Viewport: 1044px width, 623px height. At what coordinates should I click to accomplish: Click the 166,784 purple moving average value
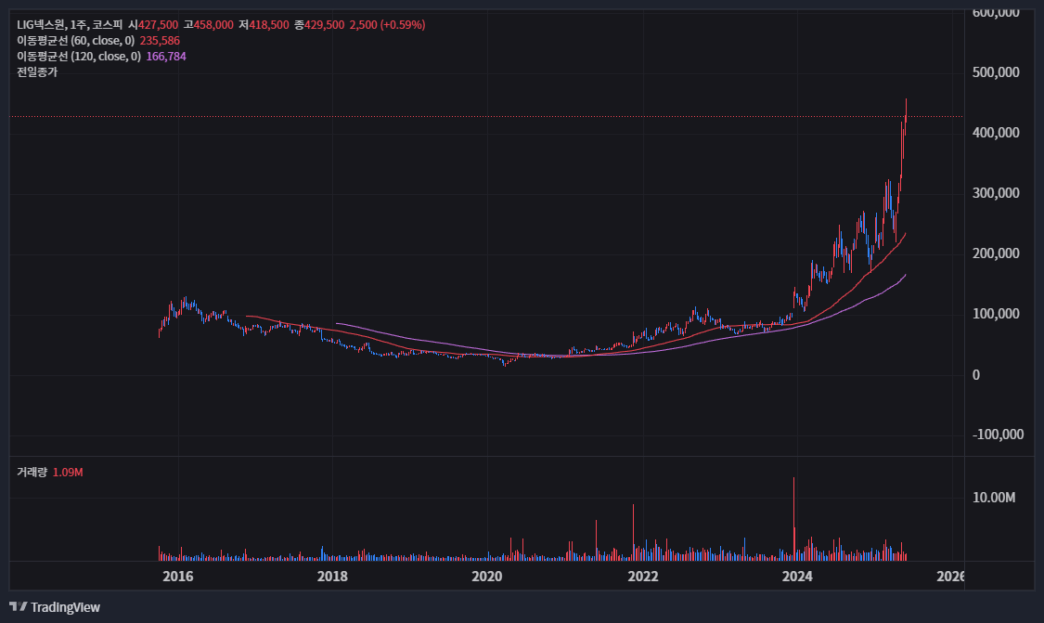166,57
